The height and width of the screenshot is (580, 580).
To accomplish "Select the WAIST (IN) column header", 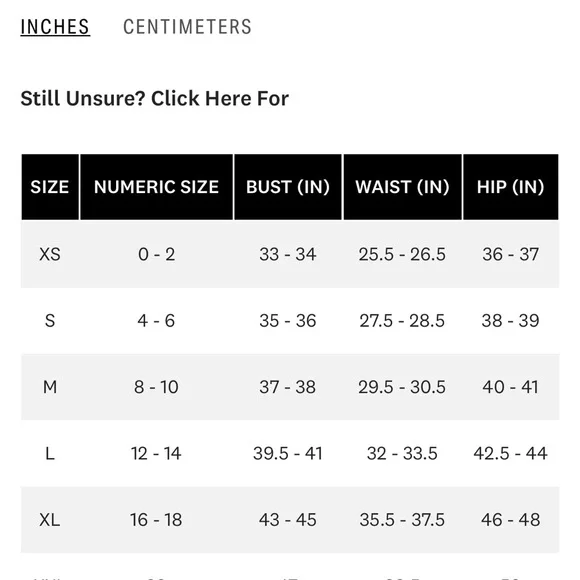I will (x=402, y=187).
